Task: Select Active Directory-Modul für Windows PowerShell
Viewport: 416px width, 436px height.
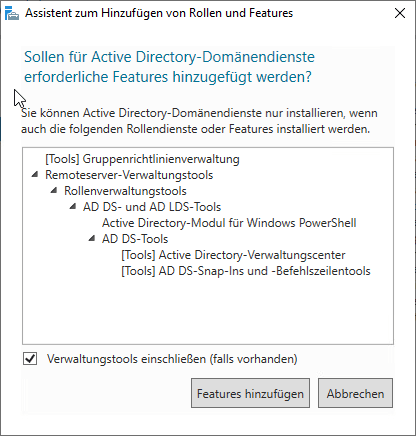Action: [229, 223]
